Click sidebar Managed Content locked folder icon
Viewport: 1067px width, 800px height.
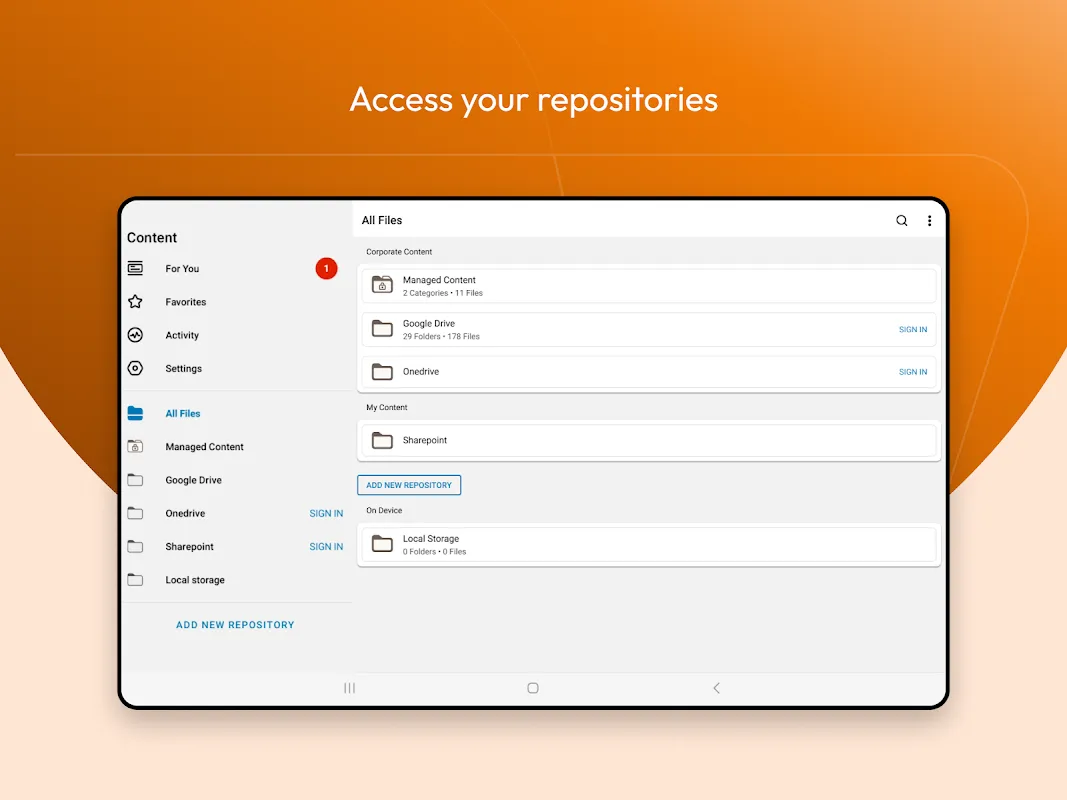135,446
